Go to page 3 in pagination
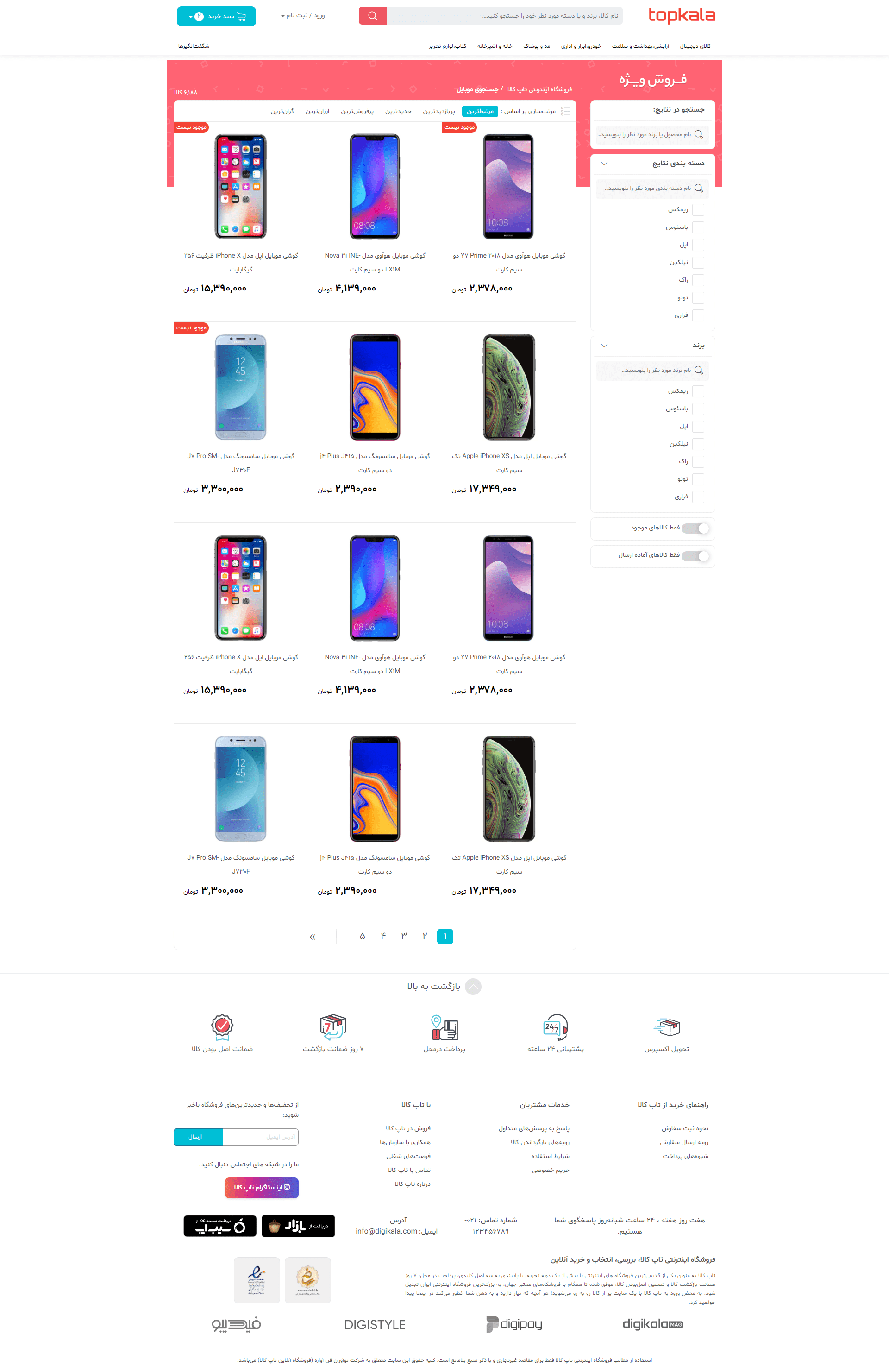889x1372 pixels. pyautogui.click(x=404, y=936)
